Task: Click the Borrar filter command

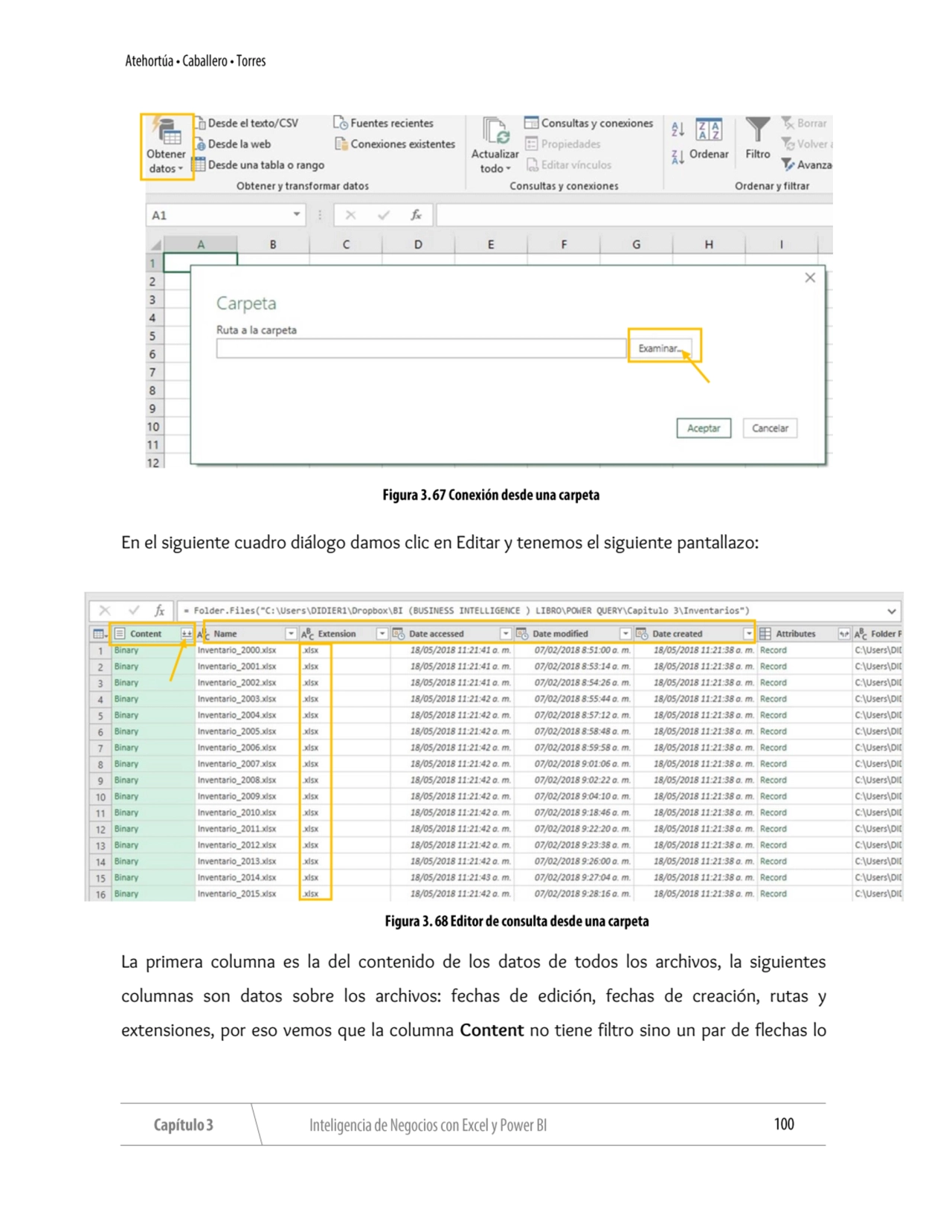Action: [805, 123]
